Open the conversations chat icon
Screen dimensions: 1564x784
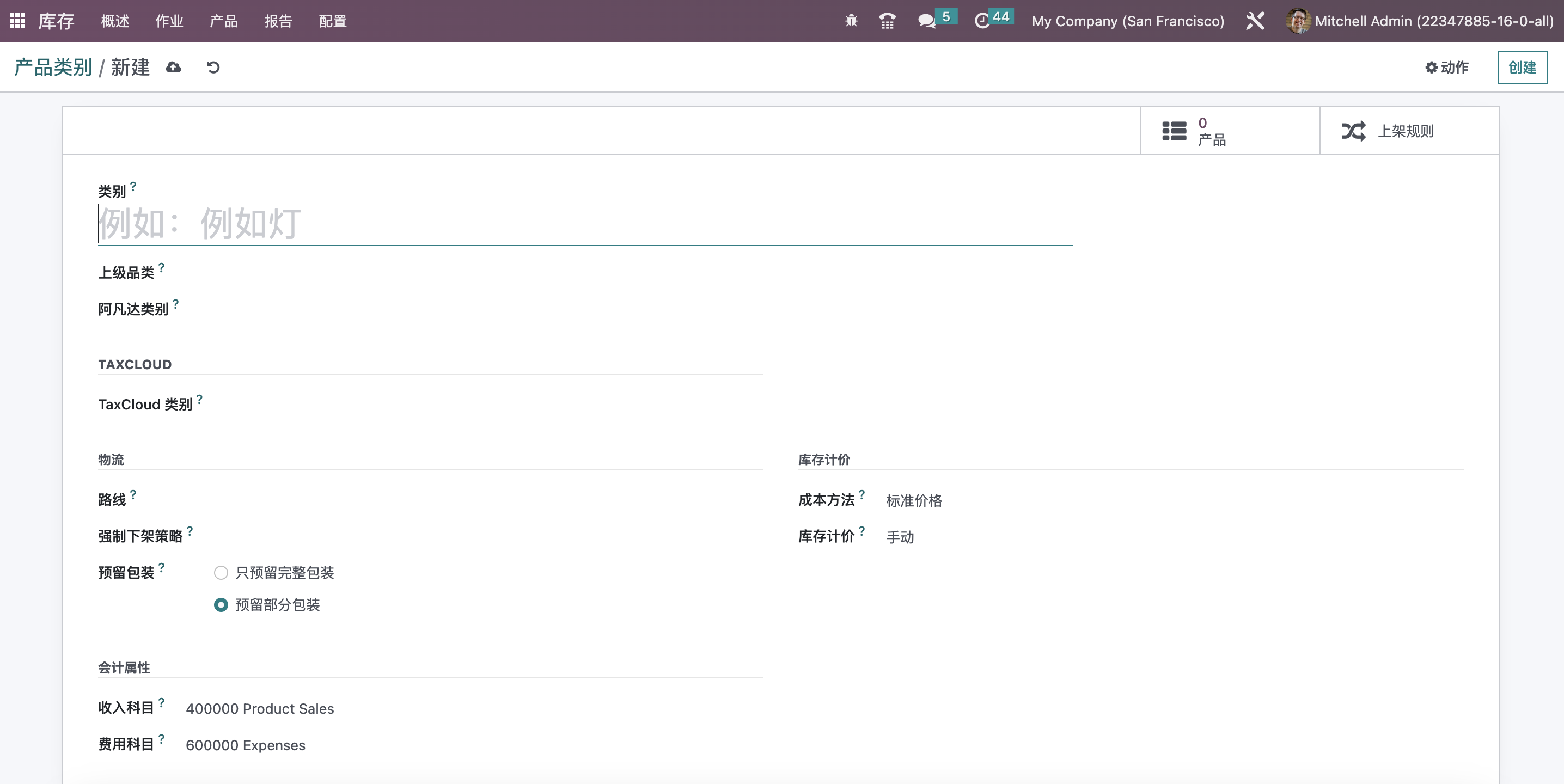click(x=926, y=21)
